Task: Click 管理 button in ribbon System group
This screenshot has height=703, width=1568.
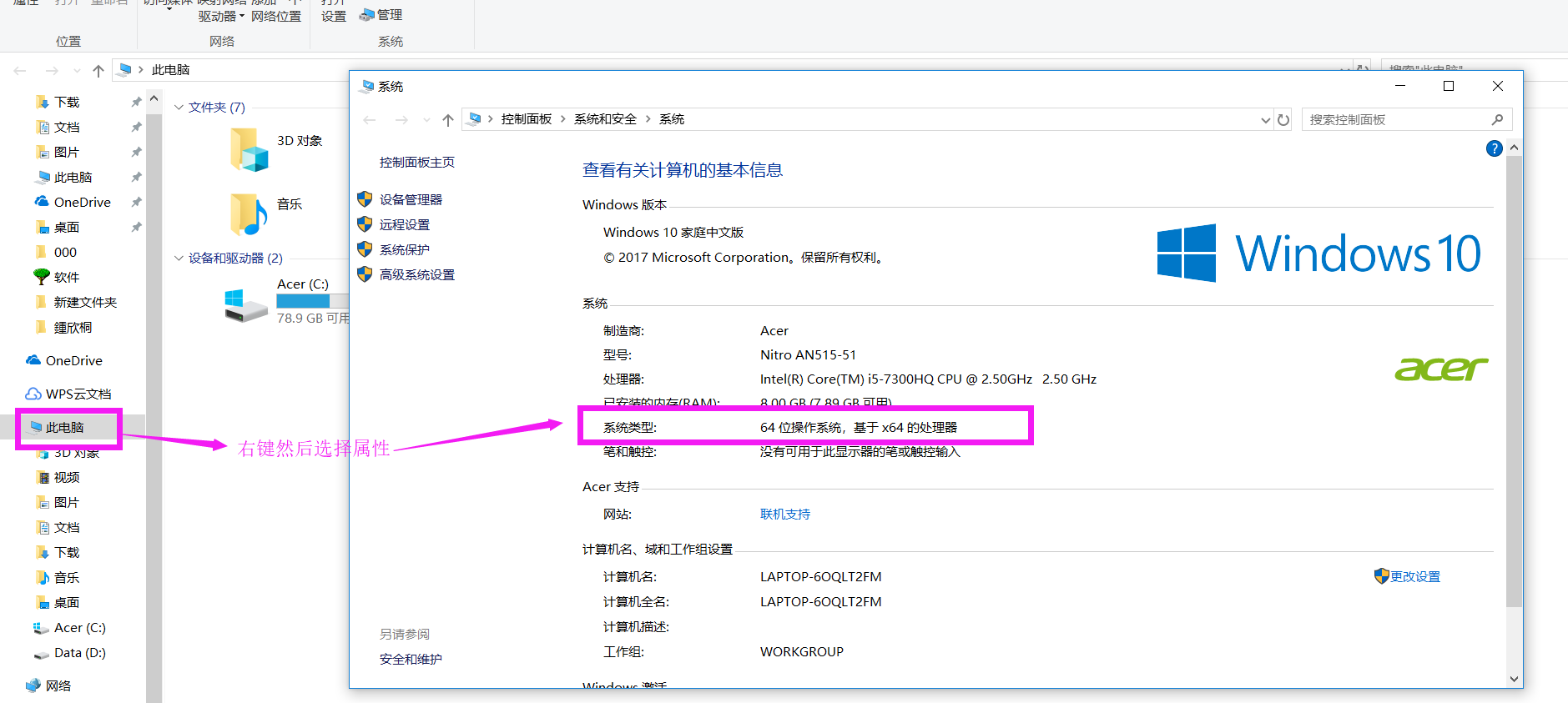Action: click(381, 15)
